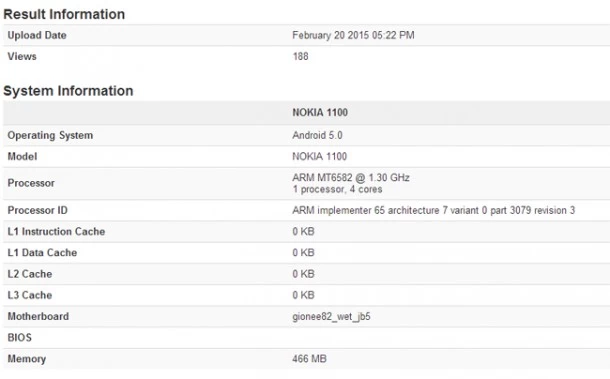Select the BIOS row label
This screenshot has width=610, height=379.
(19, 338)
